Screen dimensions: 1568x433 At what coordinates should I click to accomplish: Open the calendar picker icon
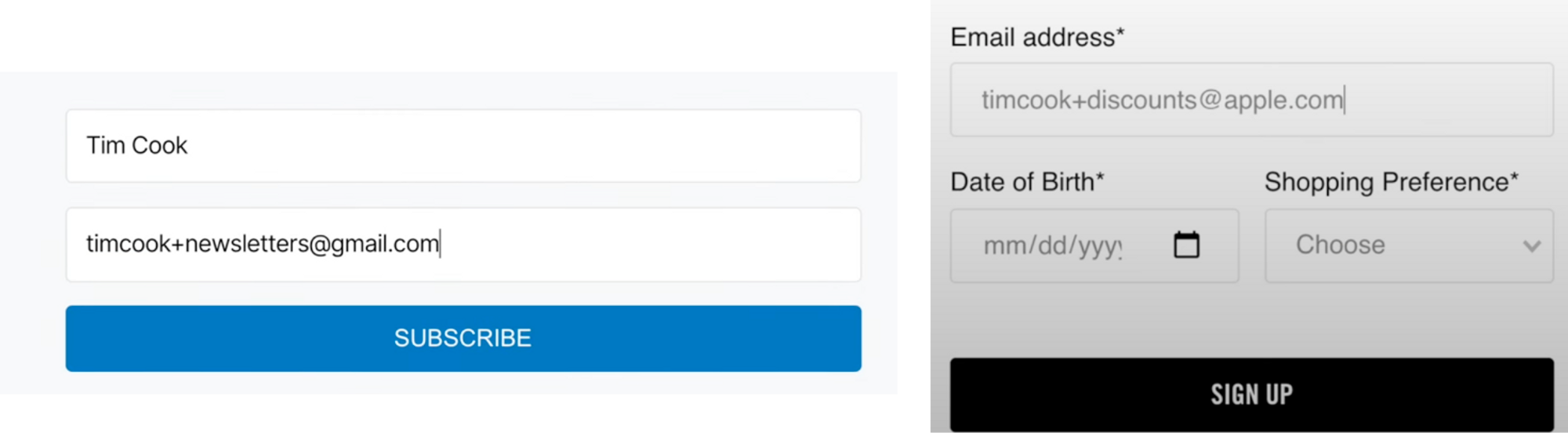point(1186,245)
